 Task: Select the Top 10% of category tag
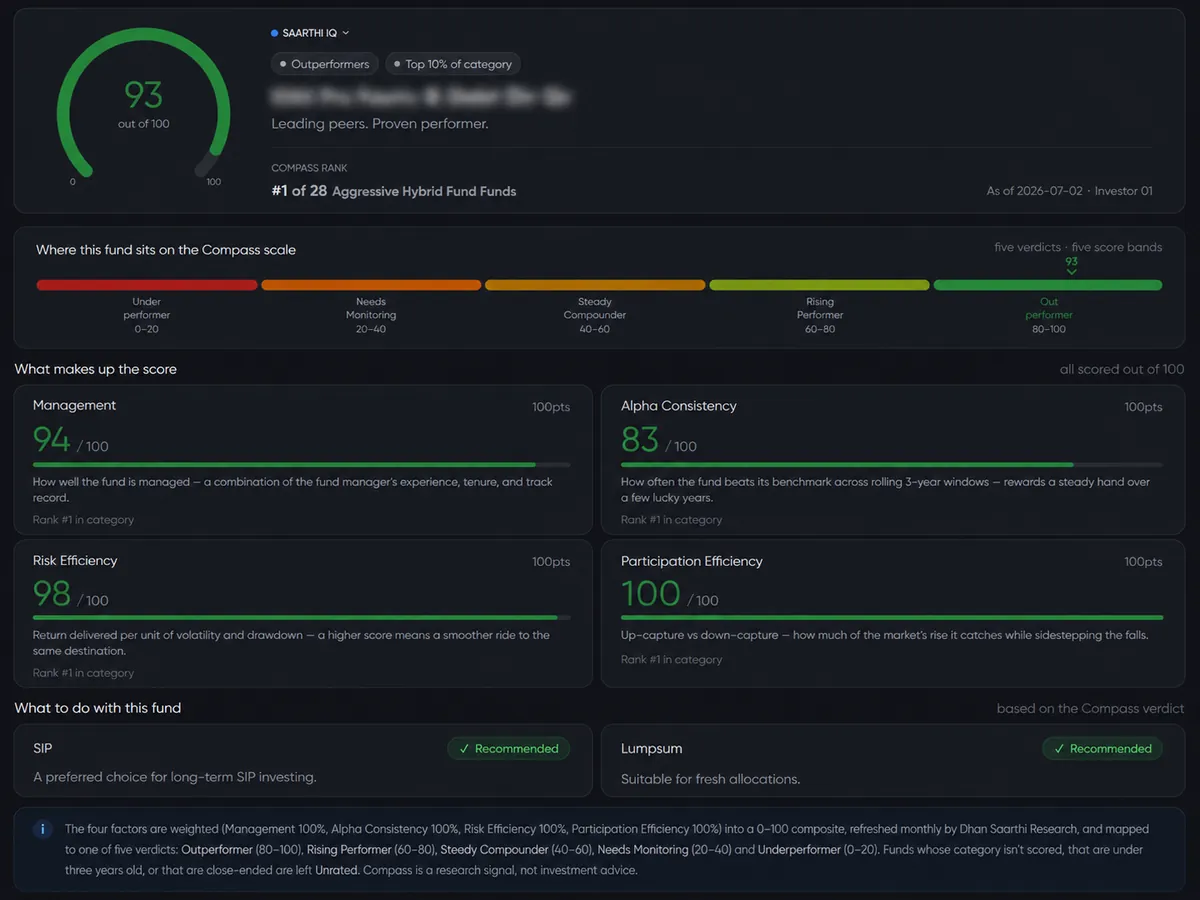coord(453,64)
